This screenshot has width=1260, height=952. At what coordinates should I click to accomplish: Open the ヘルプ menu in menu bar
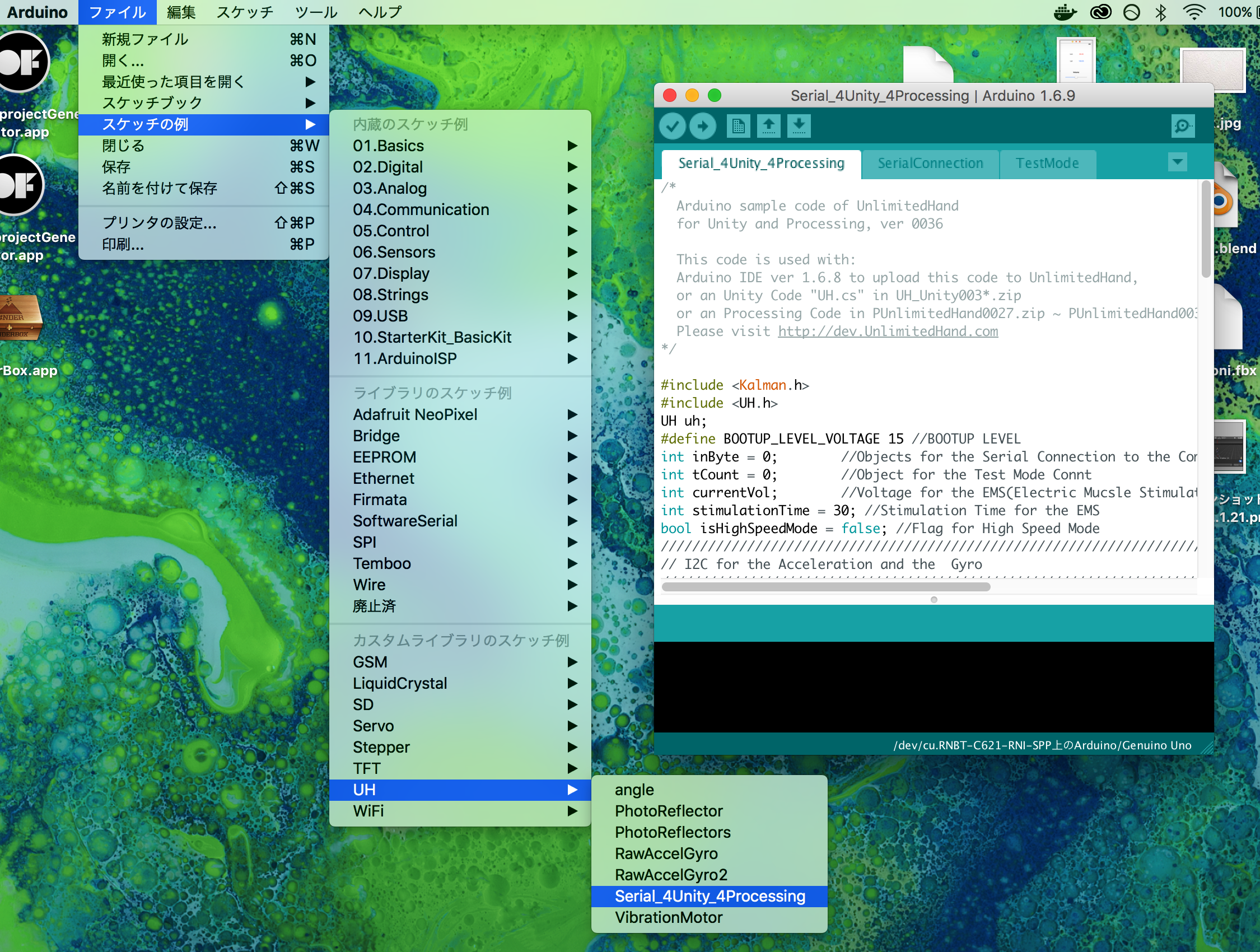tap(380, 12)
